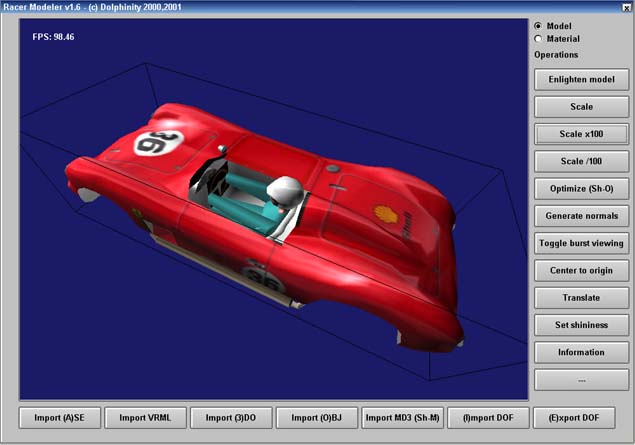Click Set shininess button
Viewport: 635px width, 445px height.
[x=581, y=325]
